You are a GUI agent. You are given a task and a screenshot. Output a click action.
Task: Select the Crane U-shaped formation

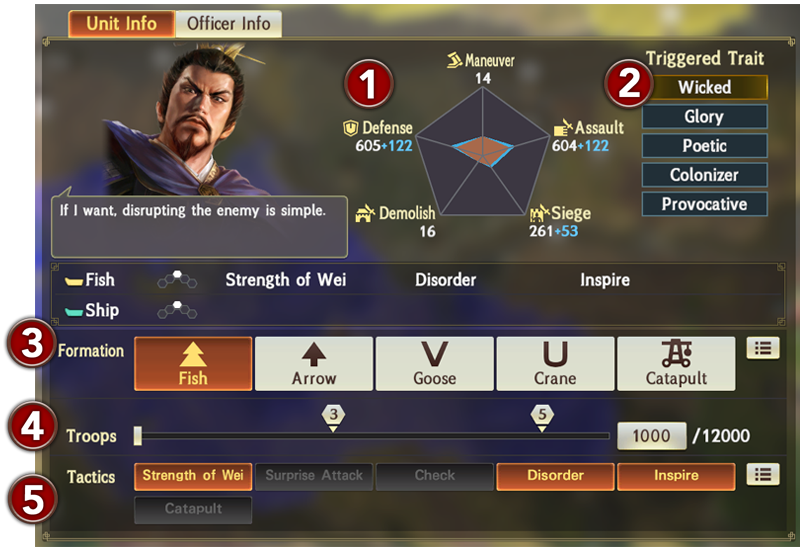(555, 364)
